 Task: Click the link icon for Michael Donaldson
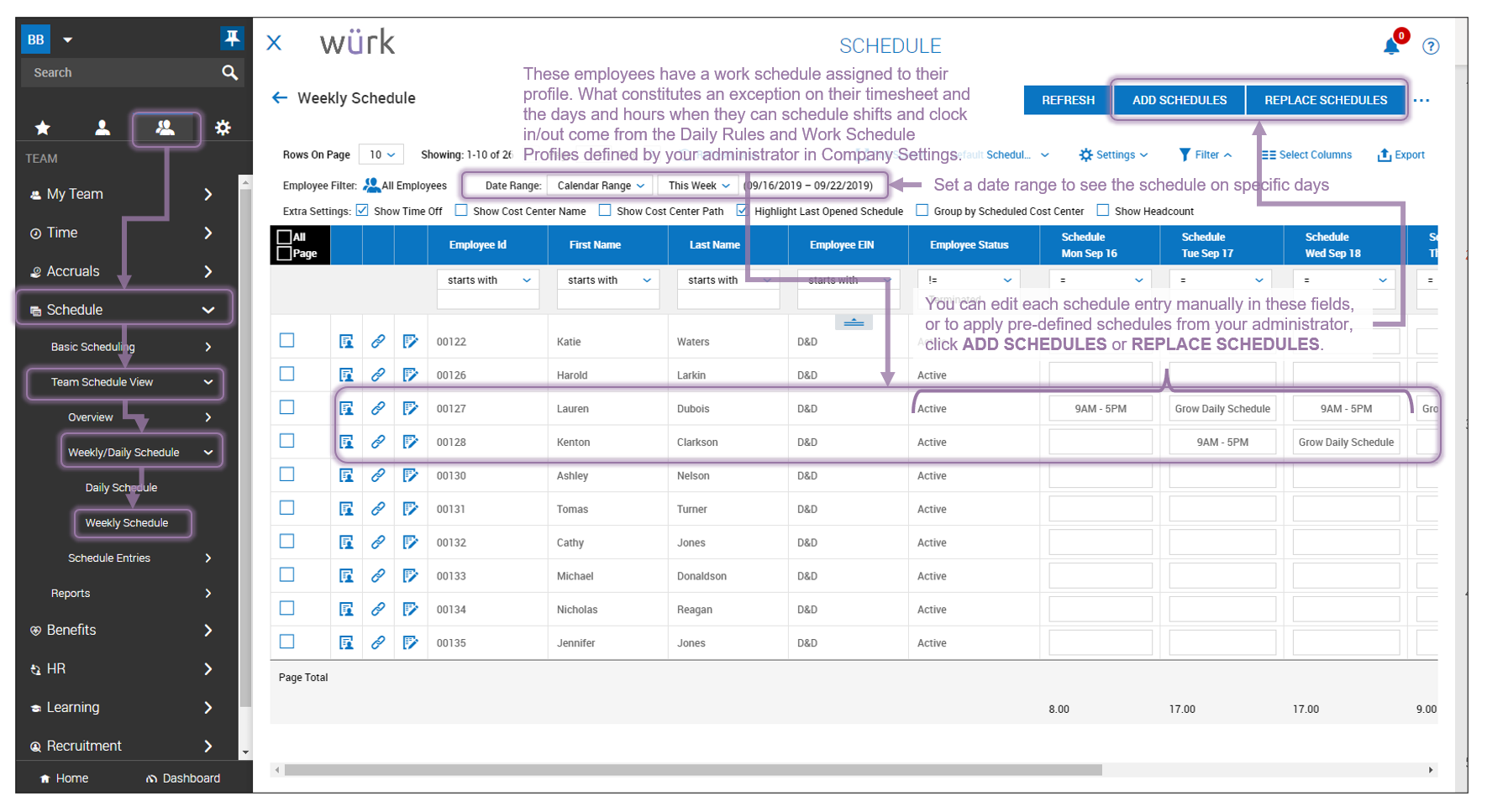coord(378,576)
